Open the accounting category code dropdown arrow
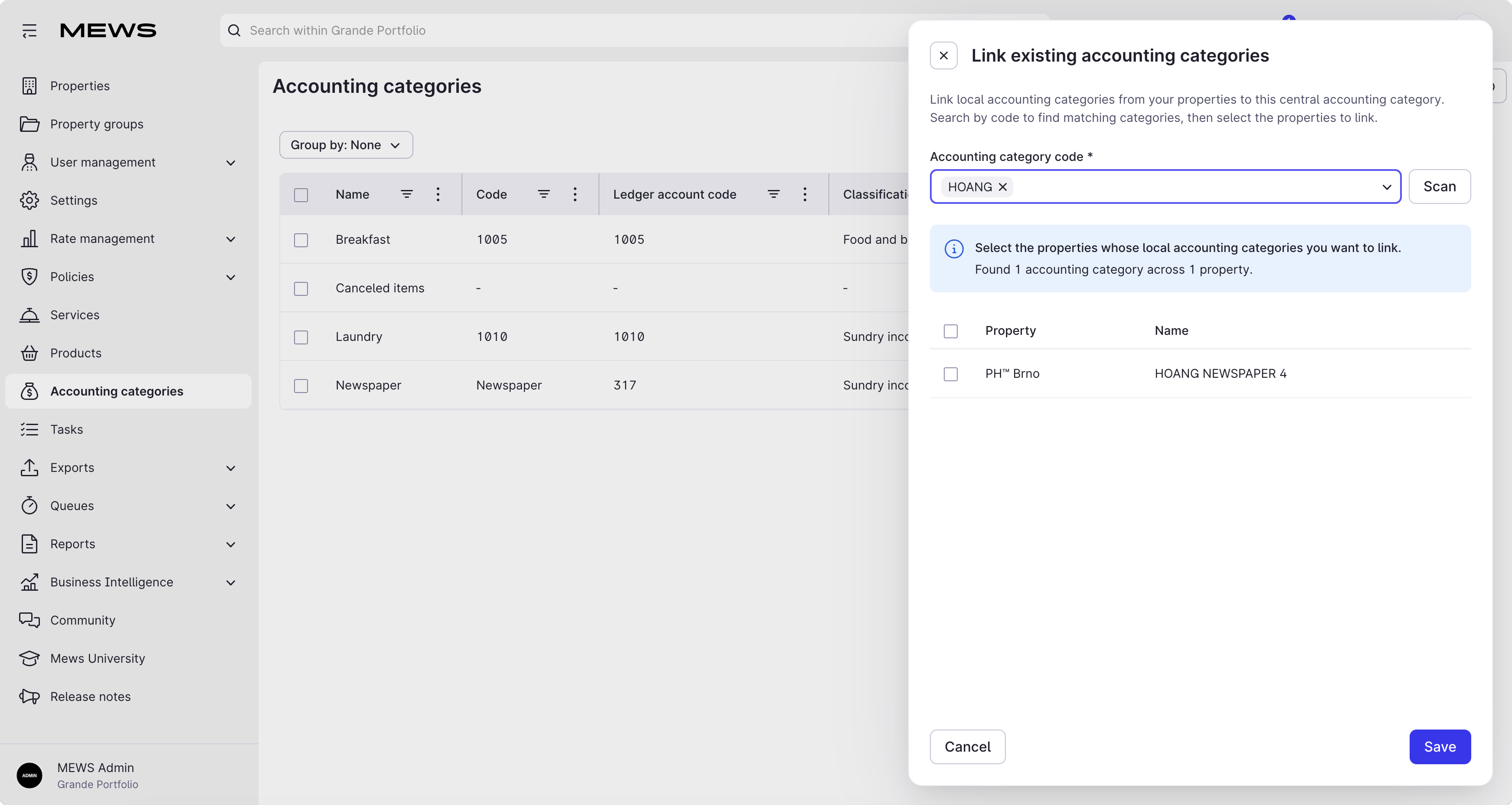Viewport: 1512px width, 805px height. 1386,187
